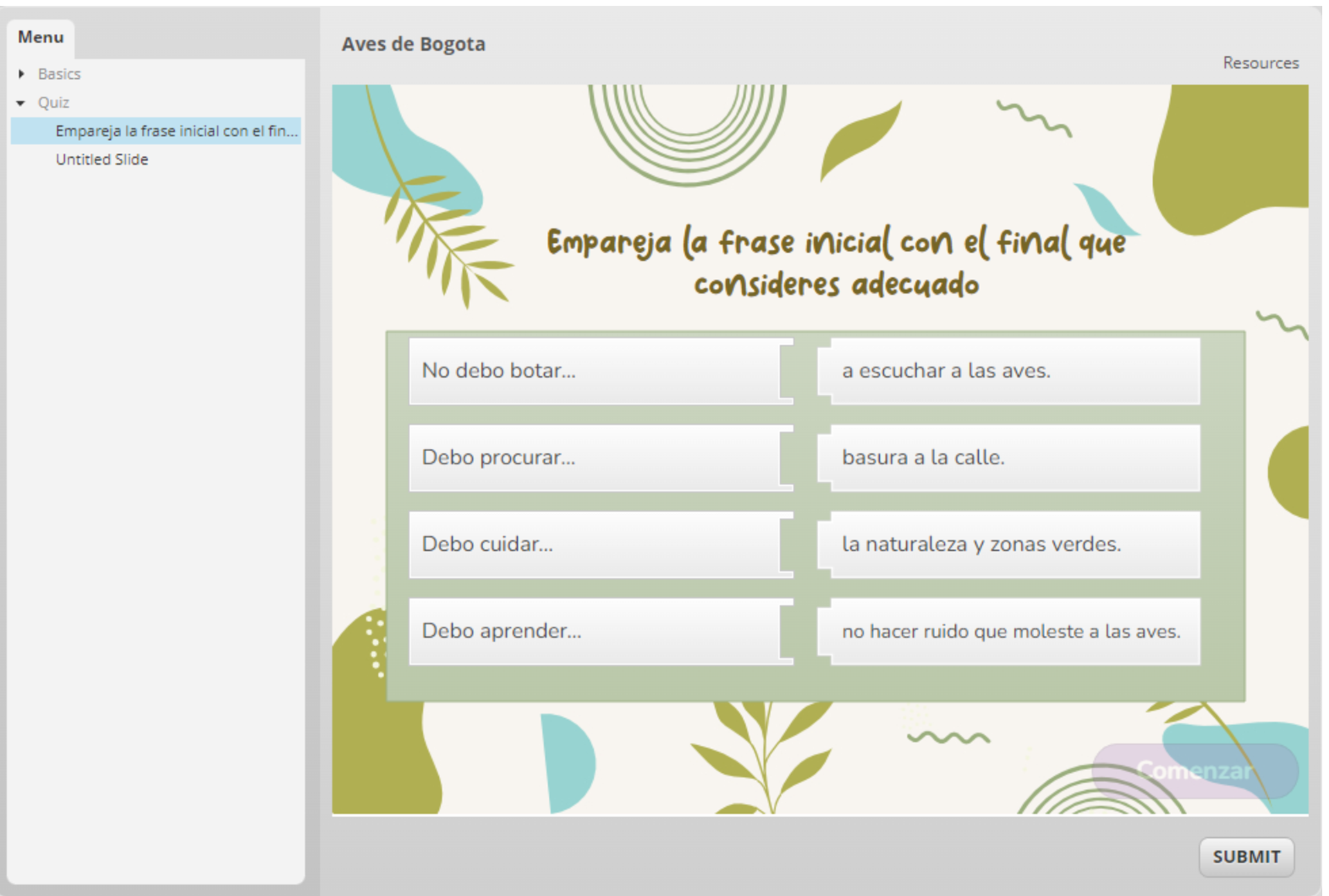
Task: Click the quiz instruction heading text
Action: [x=835, y=263]
